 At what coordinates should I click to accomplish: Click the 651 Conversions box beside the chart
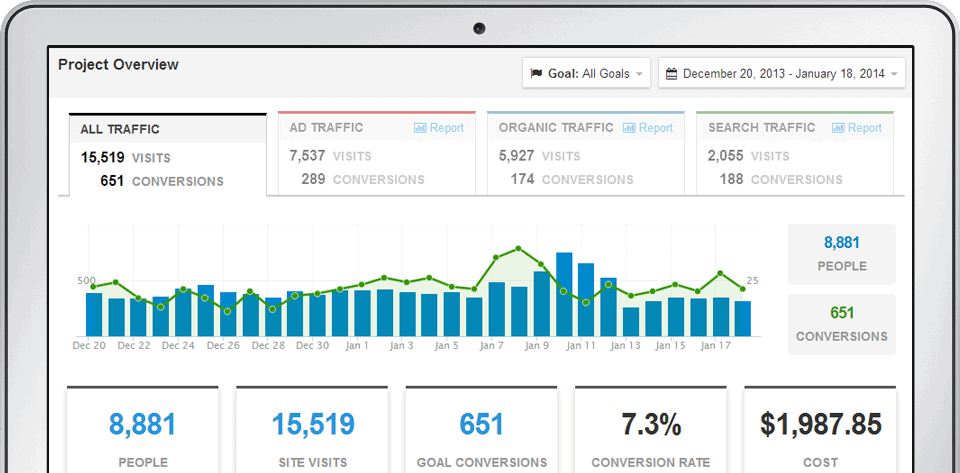click(x=842, y=324)
